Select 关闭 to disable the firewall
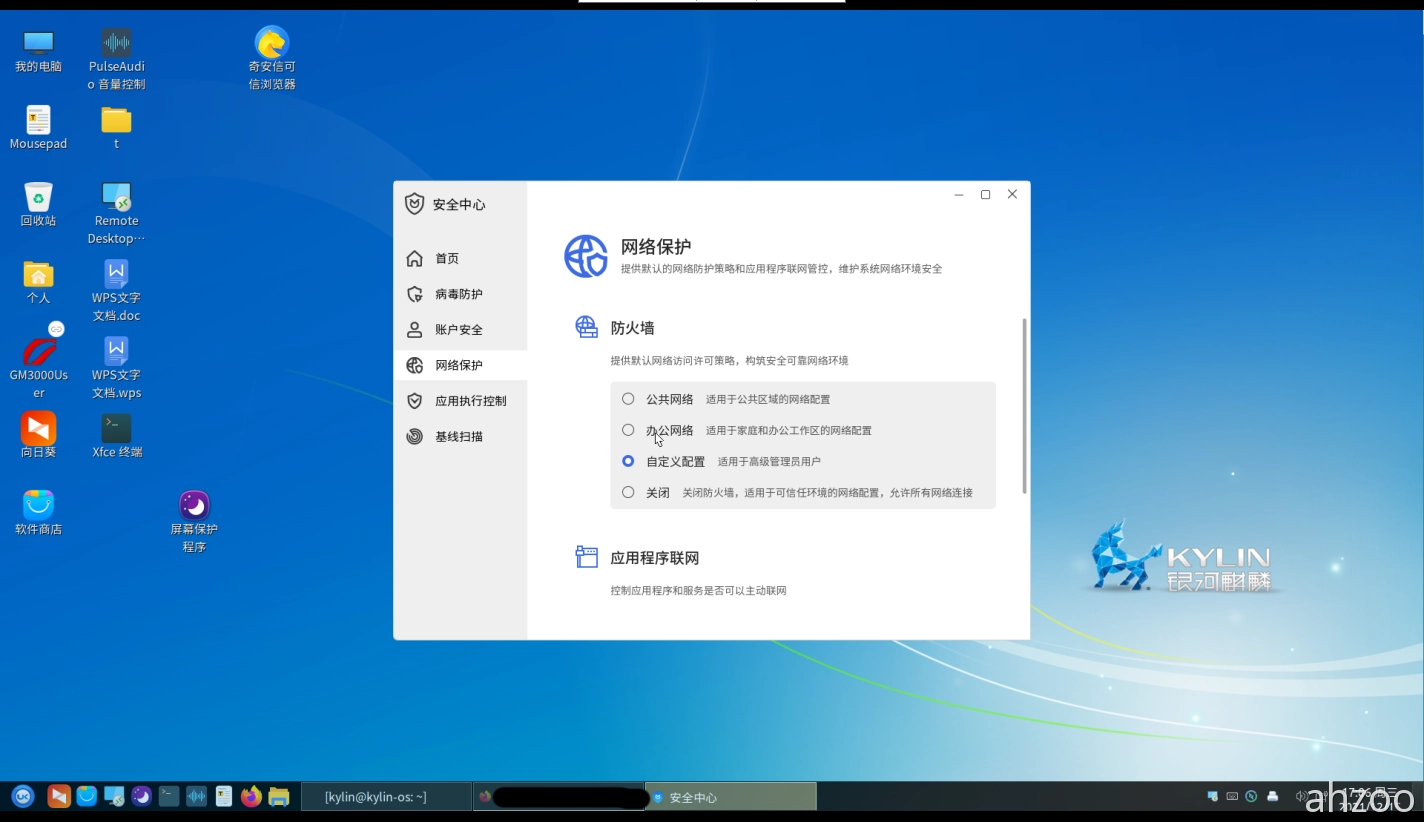The image size is (1424, 822). click(628, 492)
